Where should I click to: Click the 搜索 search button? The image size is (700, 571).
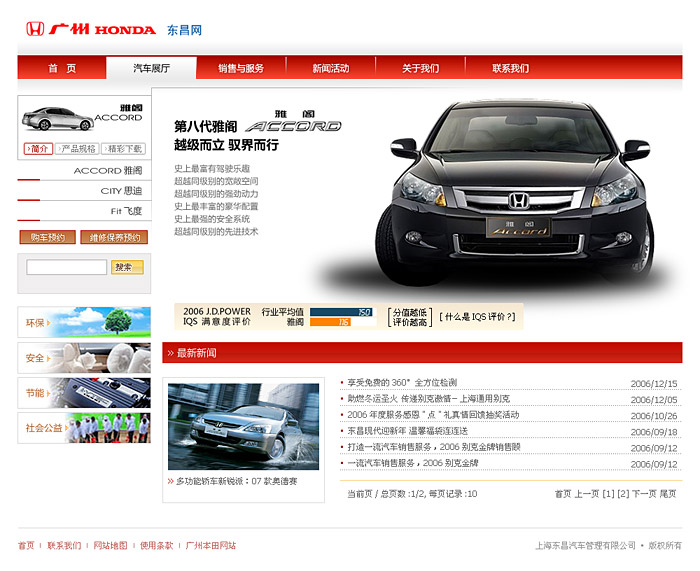point(127,267)
